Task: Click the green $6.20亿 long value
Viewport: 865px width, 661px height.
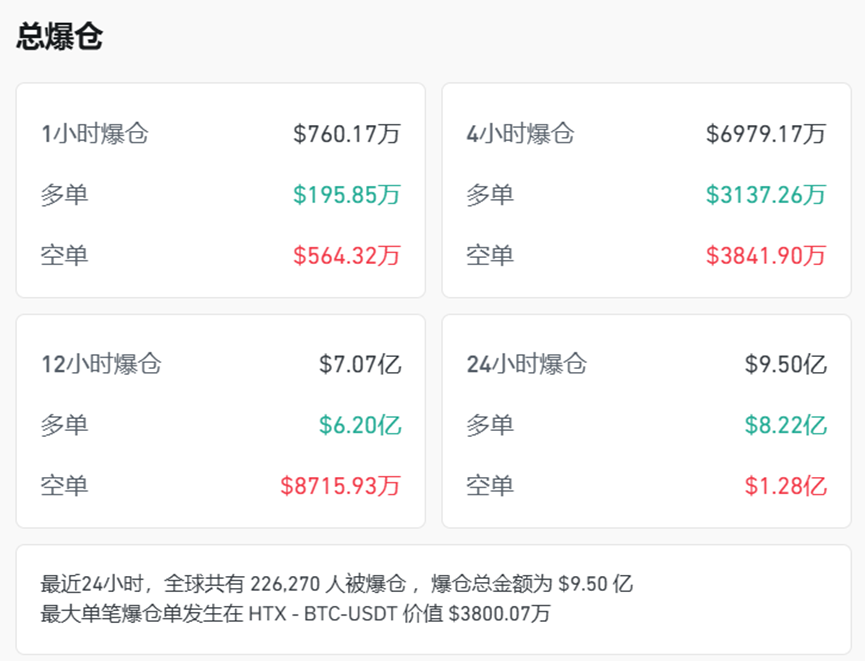Action: (361, 425)
